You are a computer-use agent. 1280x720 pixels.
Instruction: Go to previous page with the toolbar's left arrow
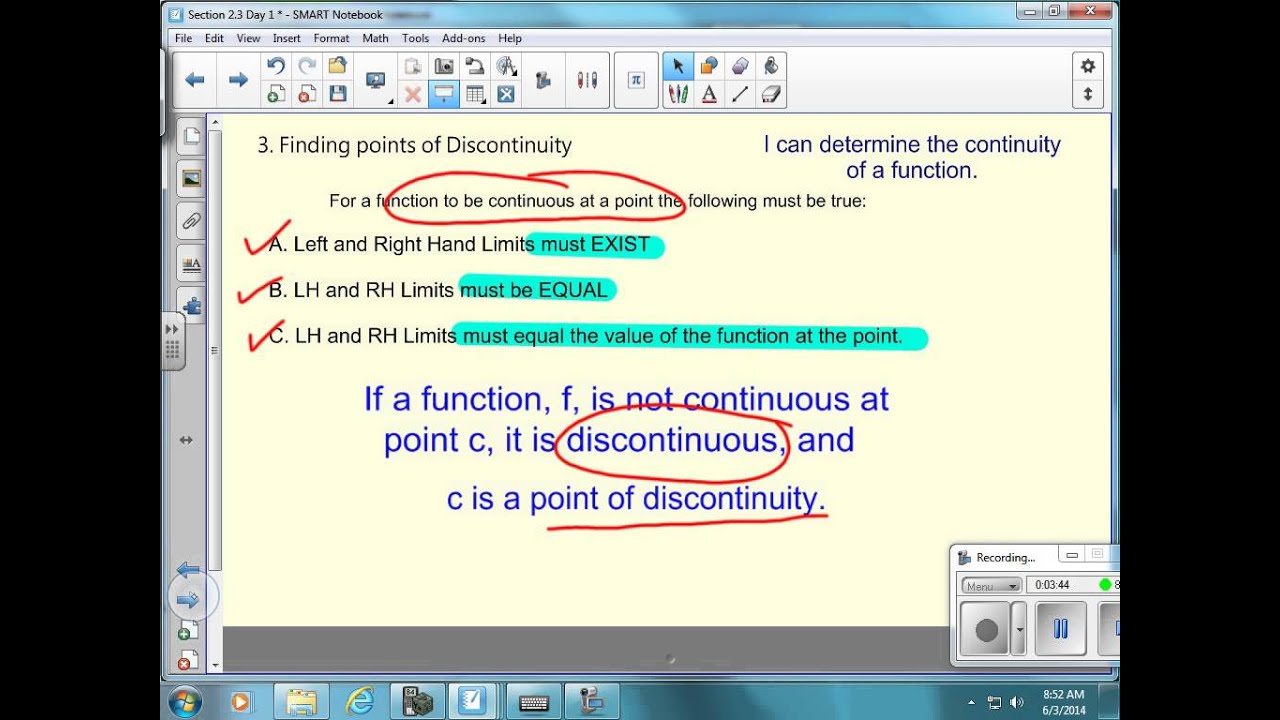[x=195, y=80]
